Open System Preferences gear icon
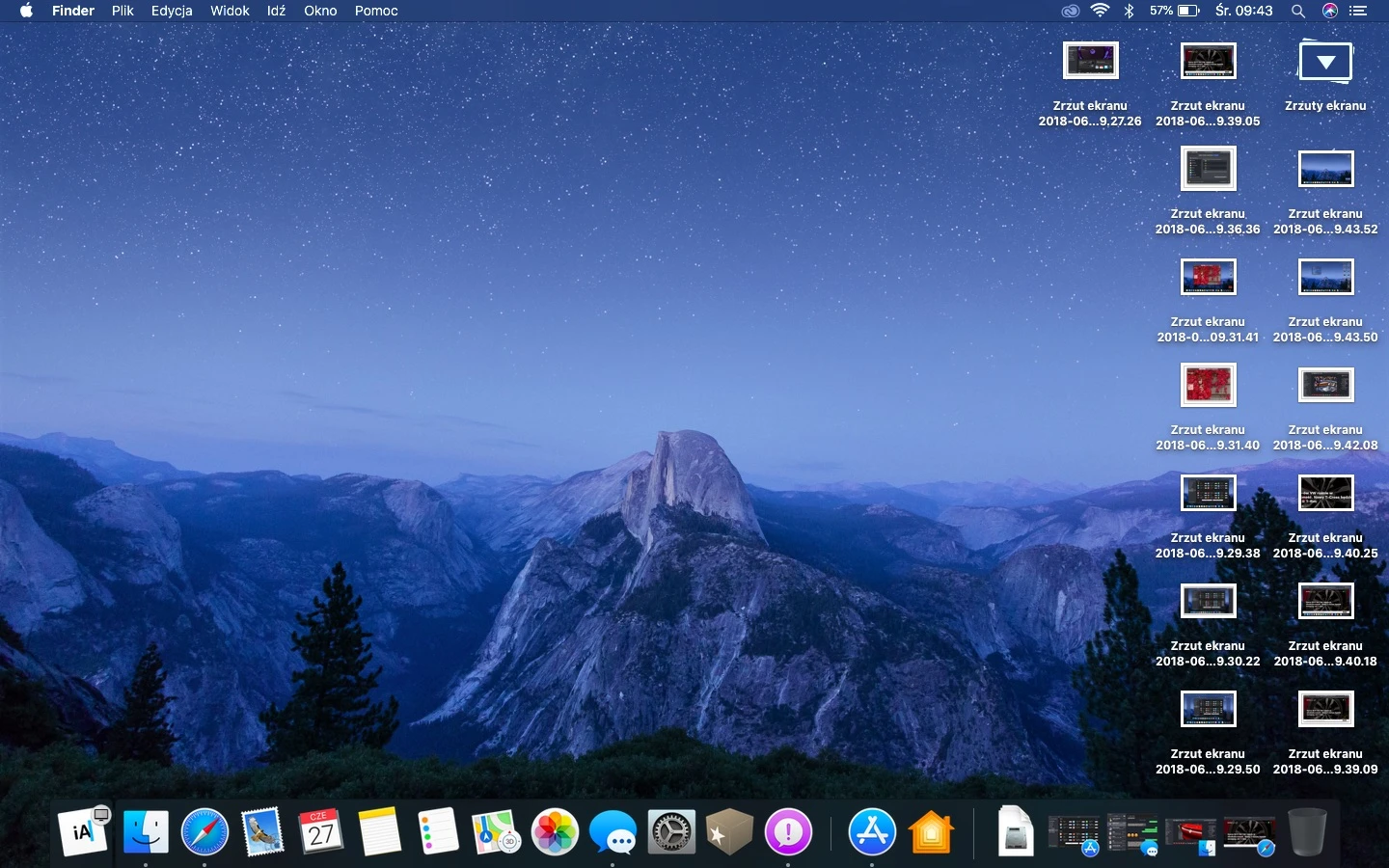Screen dimensions: 1389x868 coord(671,831)
